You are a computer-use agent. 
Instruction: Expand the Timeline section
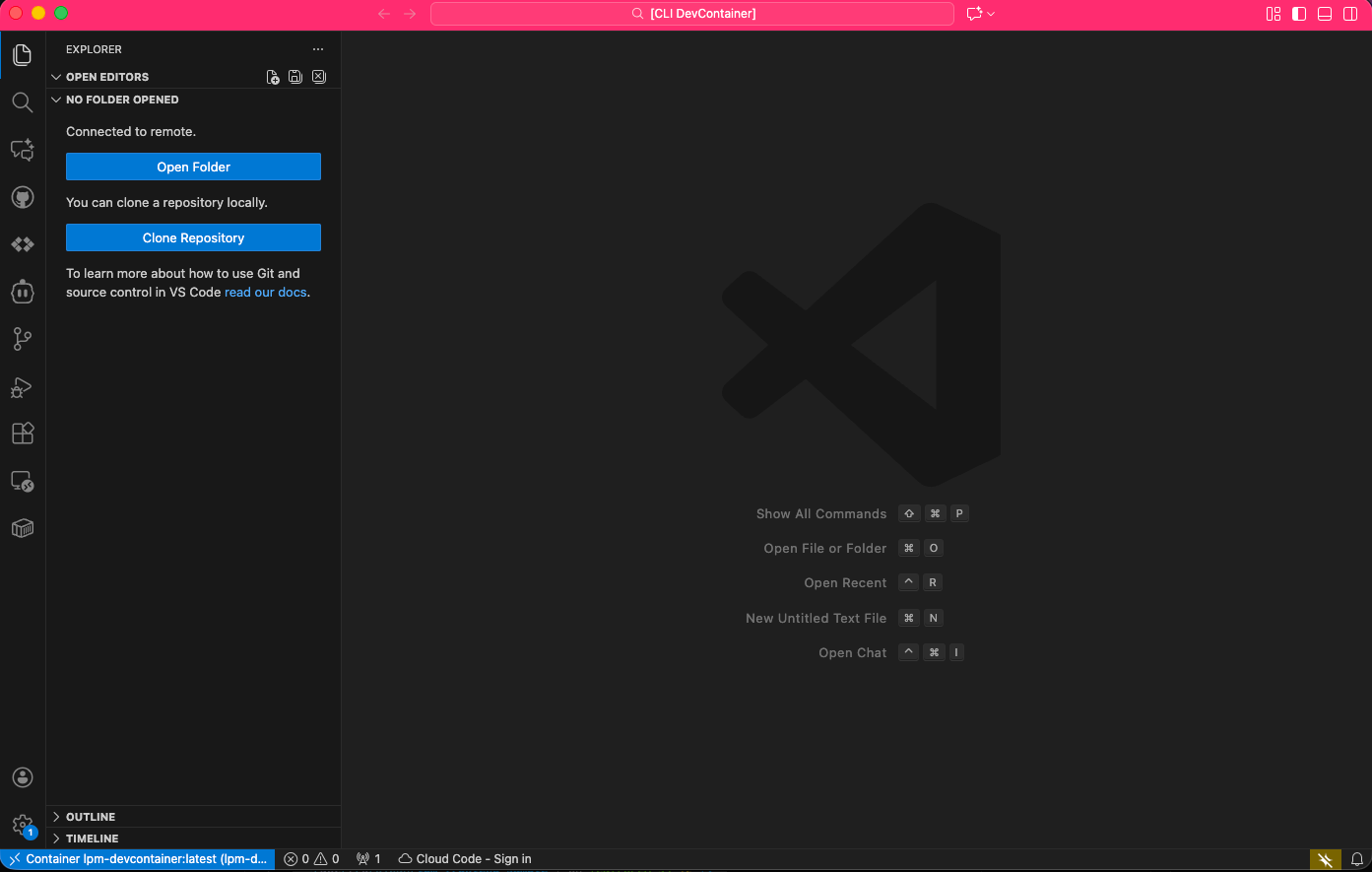tap(56, 838)
